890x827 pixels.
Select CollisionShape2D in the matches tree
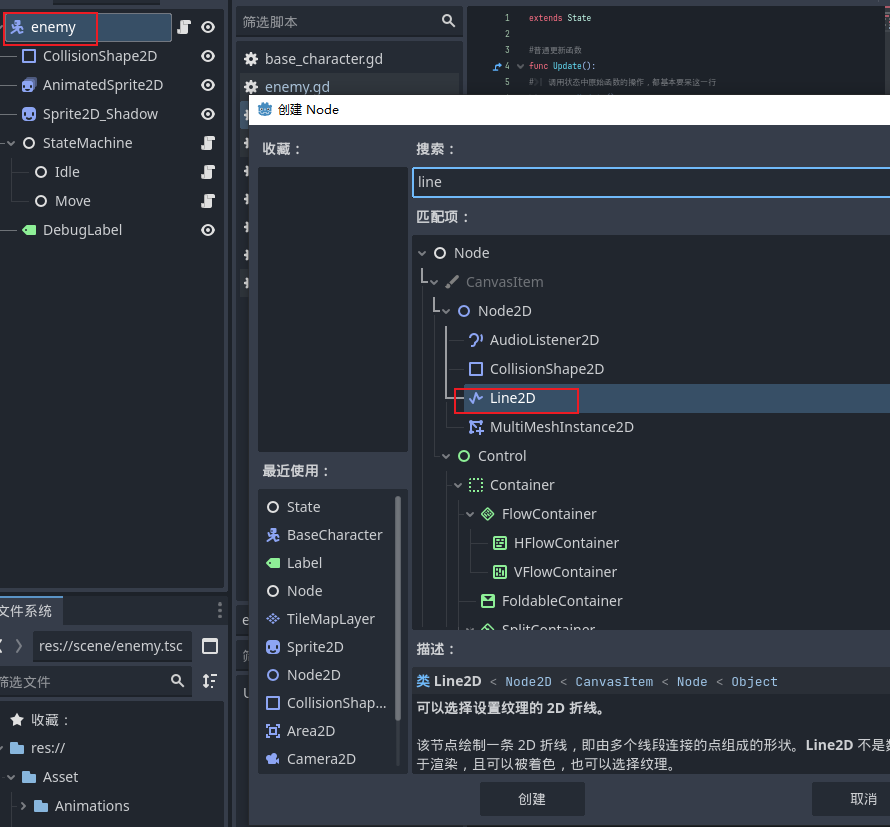click(547, 369)
